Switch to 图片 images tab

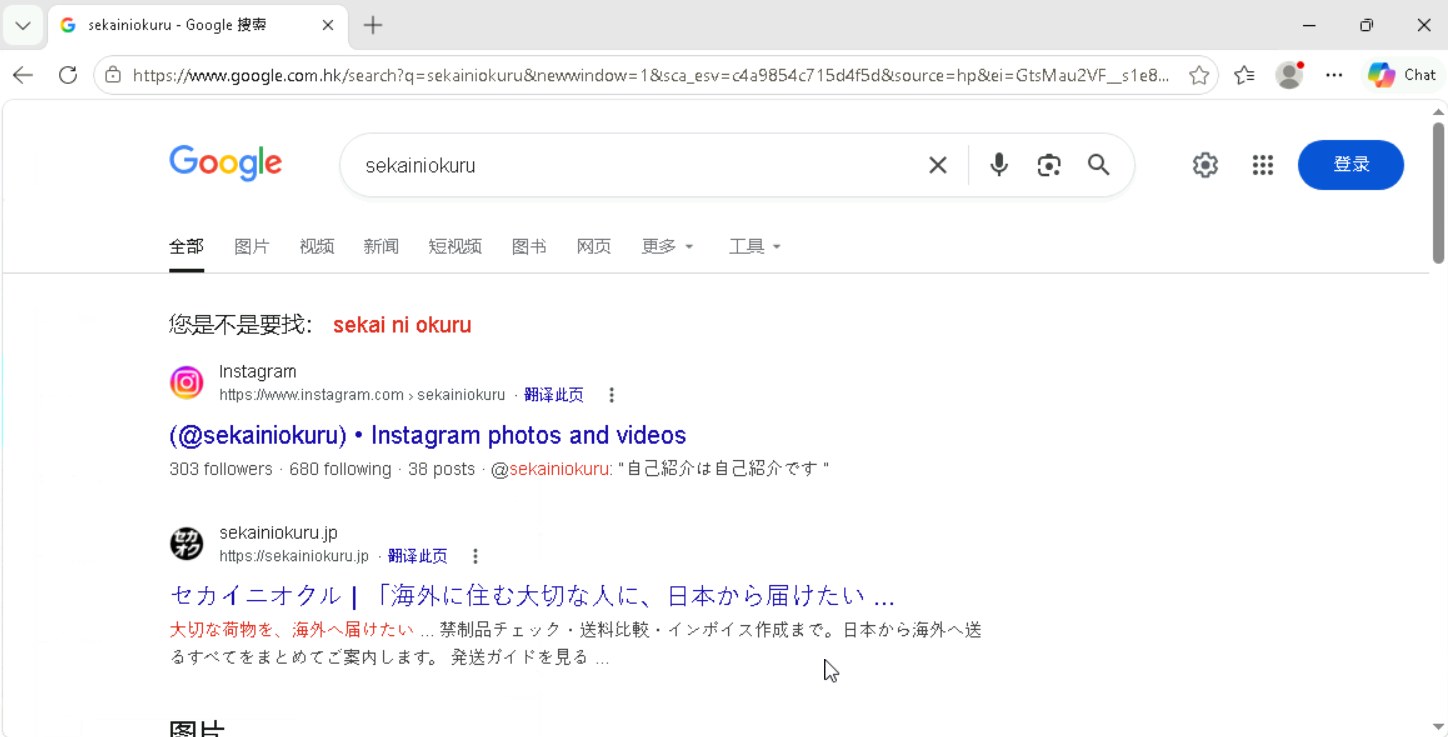(x=251, y=246)
